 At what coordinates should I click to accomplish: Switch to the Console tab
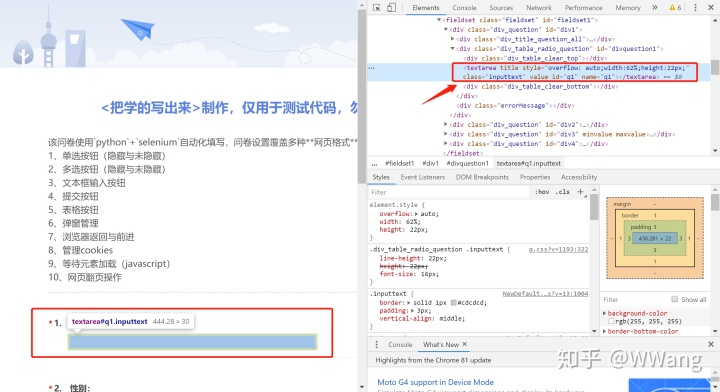464,8
